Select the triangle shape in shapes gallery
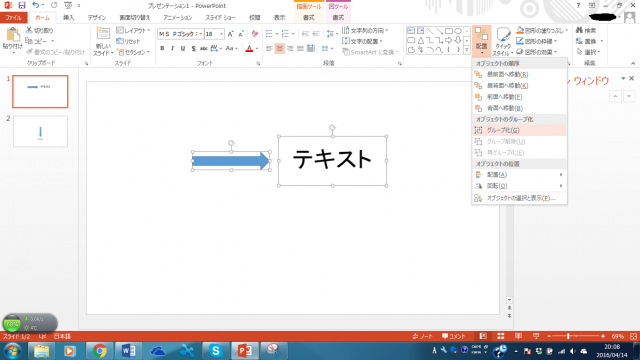The width and height of the screenshot is (640, 360). (x=420, y=40)
